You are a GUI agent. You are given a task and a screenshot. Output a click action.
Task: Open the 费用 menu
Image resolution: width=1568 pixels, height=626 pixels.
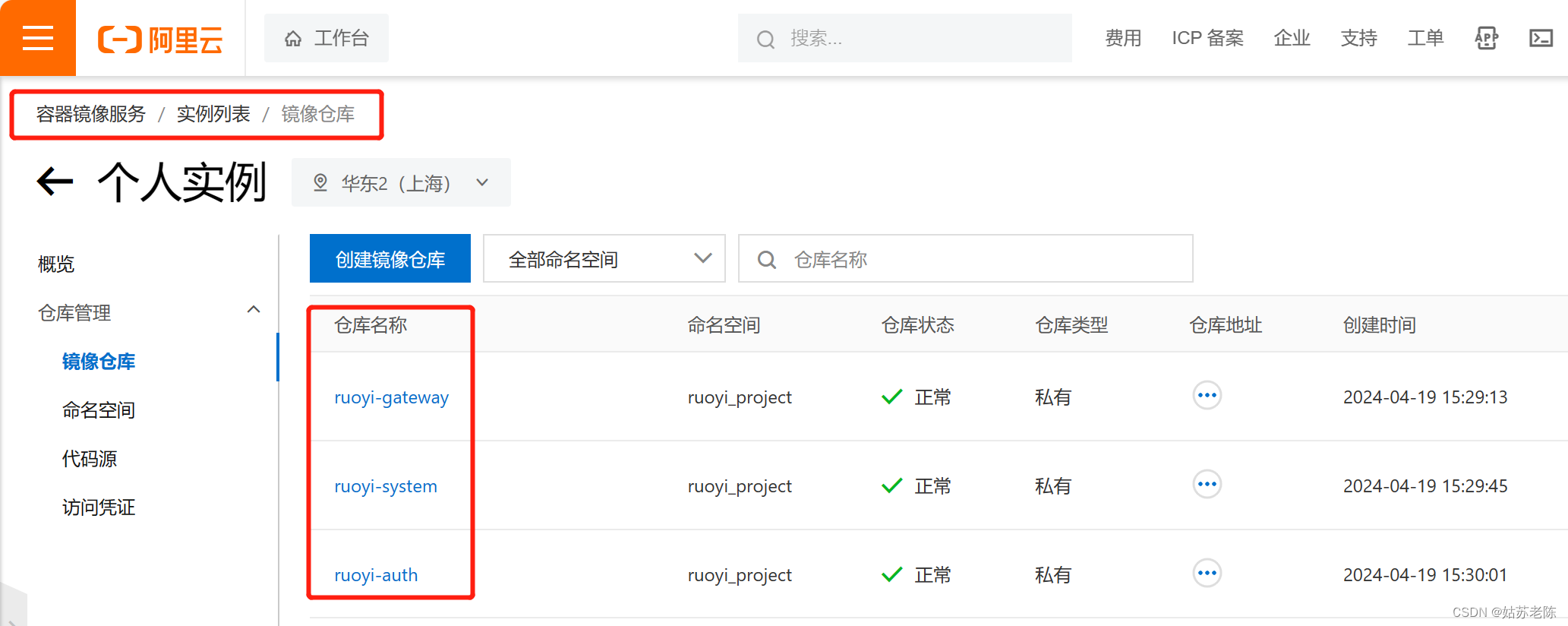pos(1123,38)
